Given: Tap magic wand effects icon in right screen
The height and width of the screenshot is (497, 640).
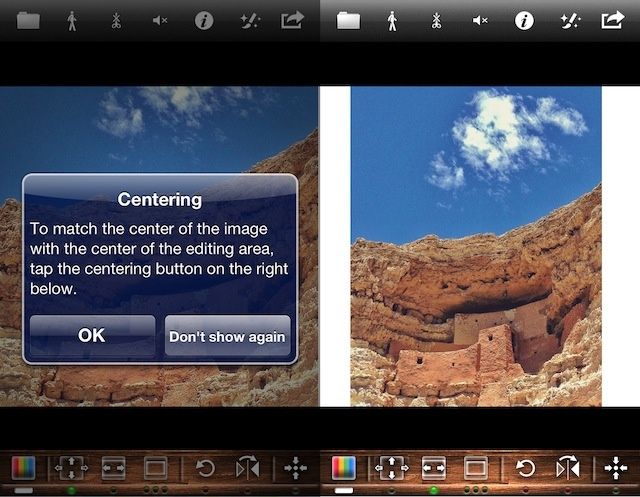Looking at the screenshot, I should pos(570,21).
